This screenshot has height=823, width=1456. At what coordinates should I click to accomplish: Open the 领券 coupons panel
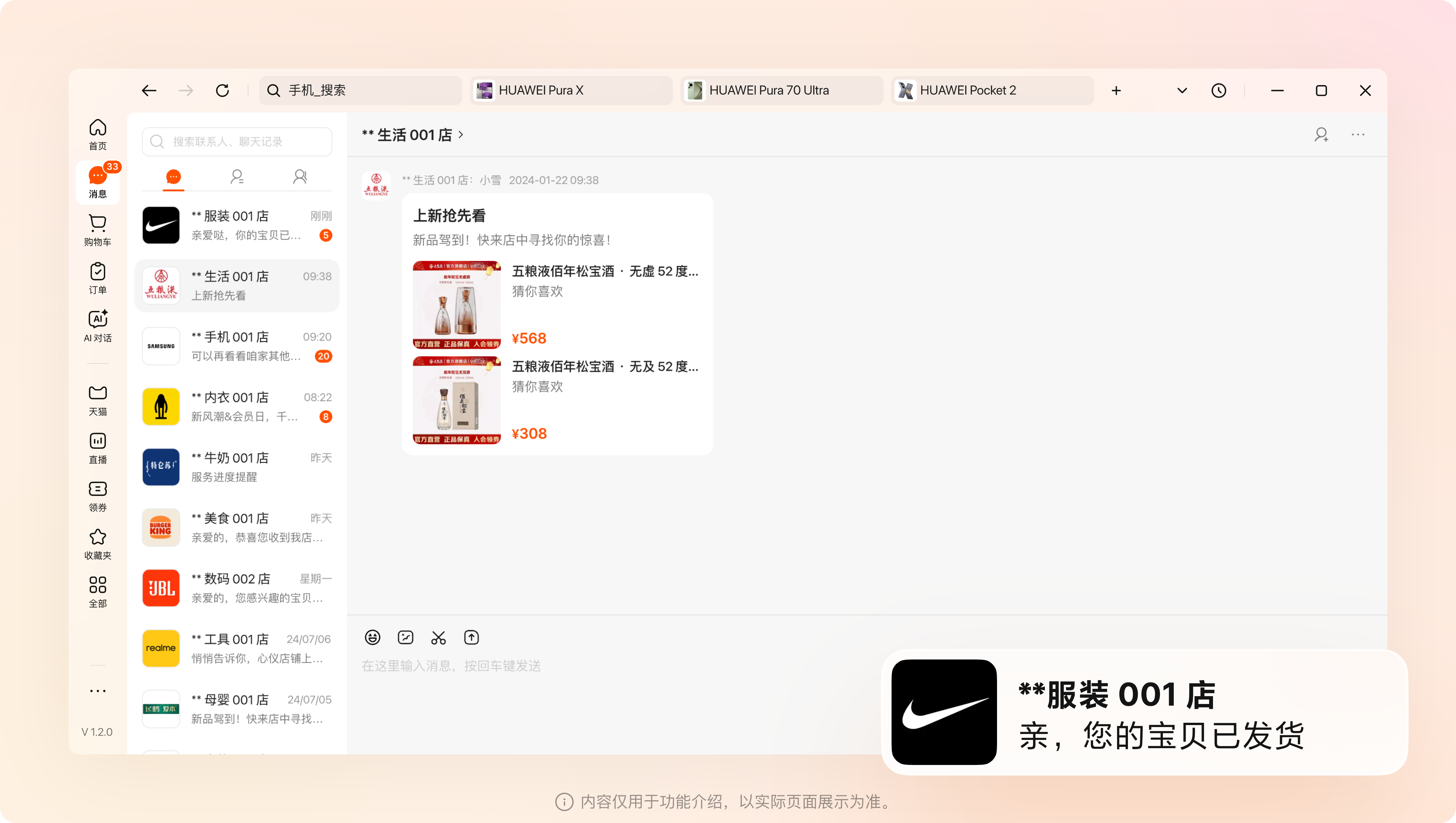pos(97,495)
